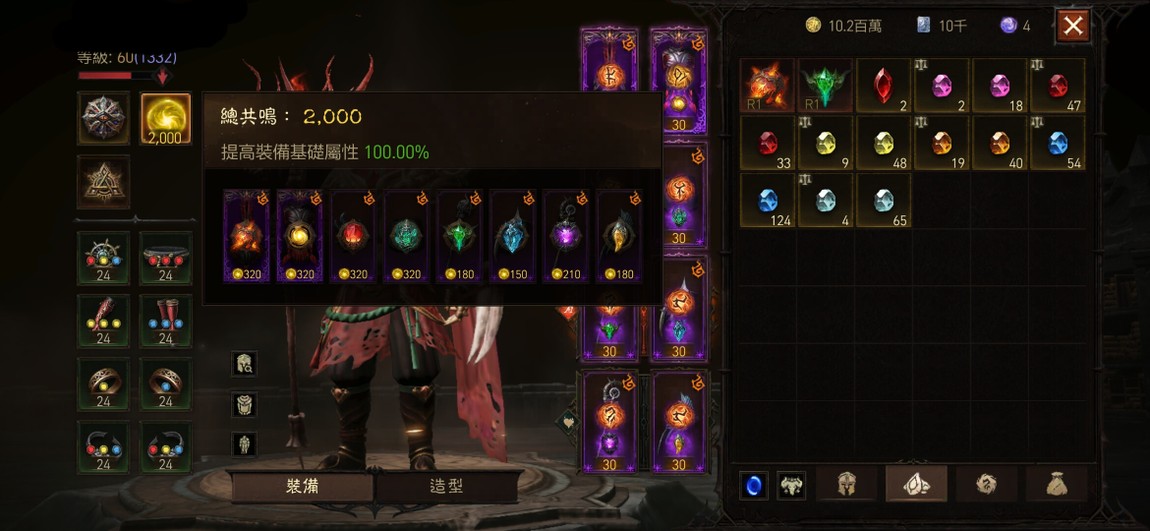
Task: Toggle the chest armor display icon
Action: 244,404
